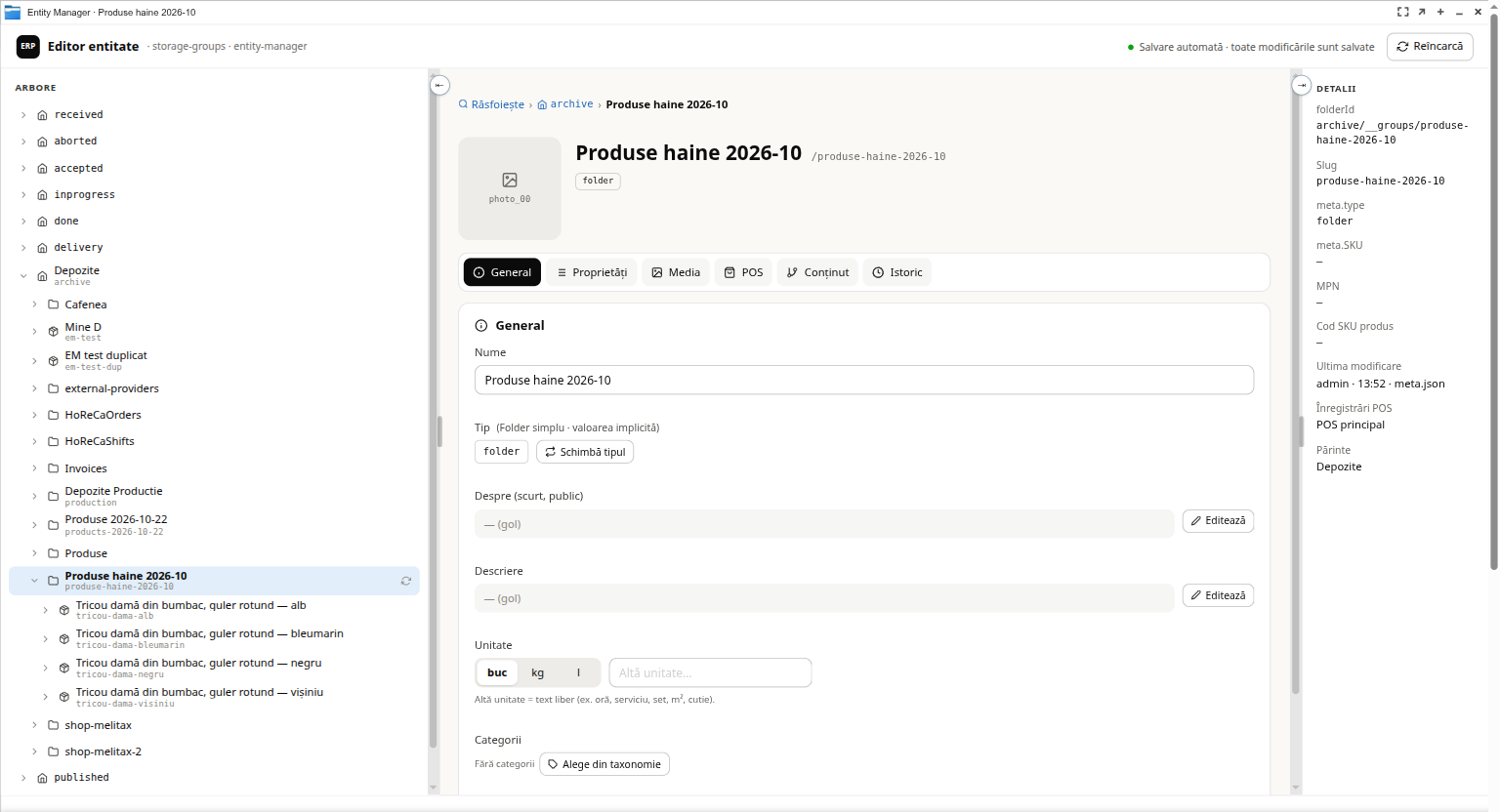Select the buc unit option
This screenshot has width=1500, height=812.
coord(497,672)
